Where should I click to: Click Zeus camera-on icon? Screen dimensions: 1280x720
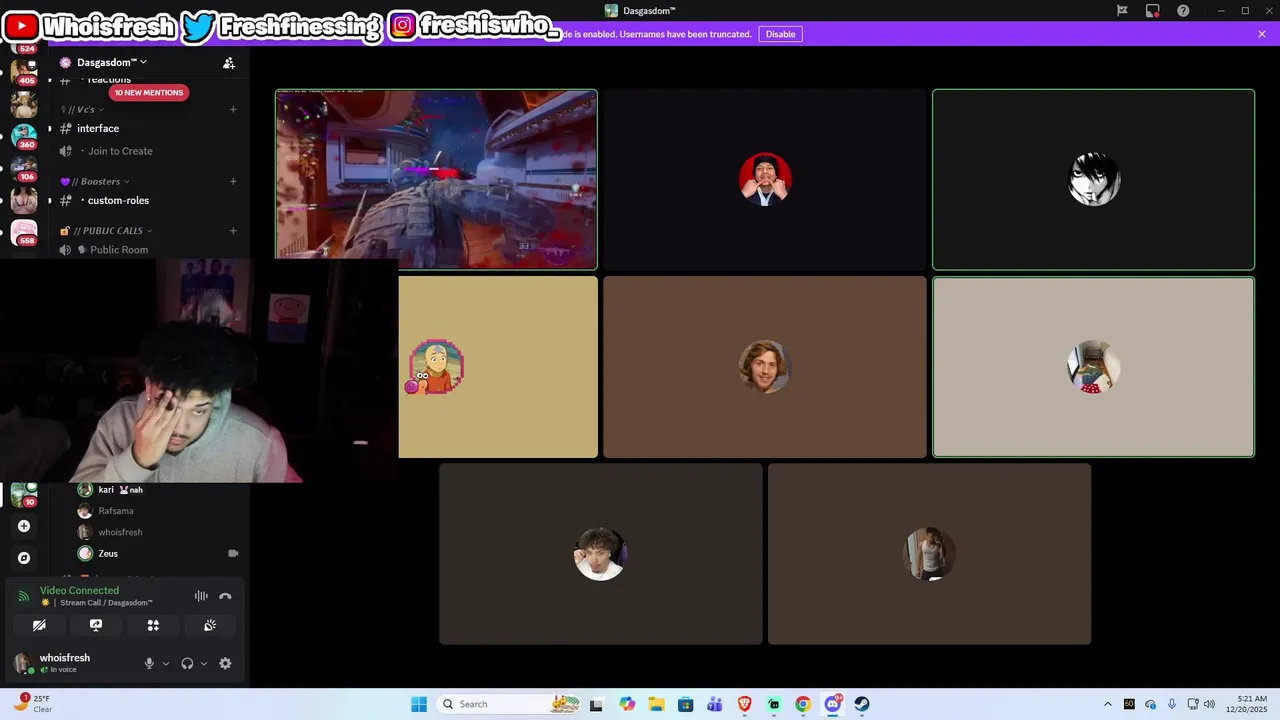[233, 553]
